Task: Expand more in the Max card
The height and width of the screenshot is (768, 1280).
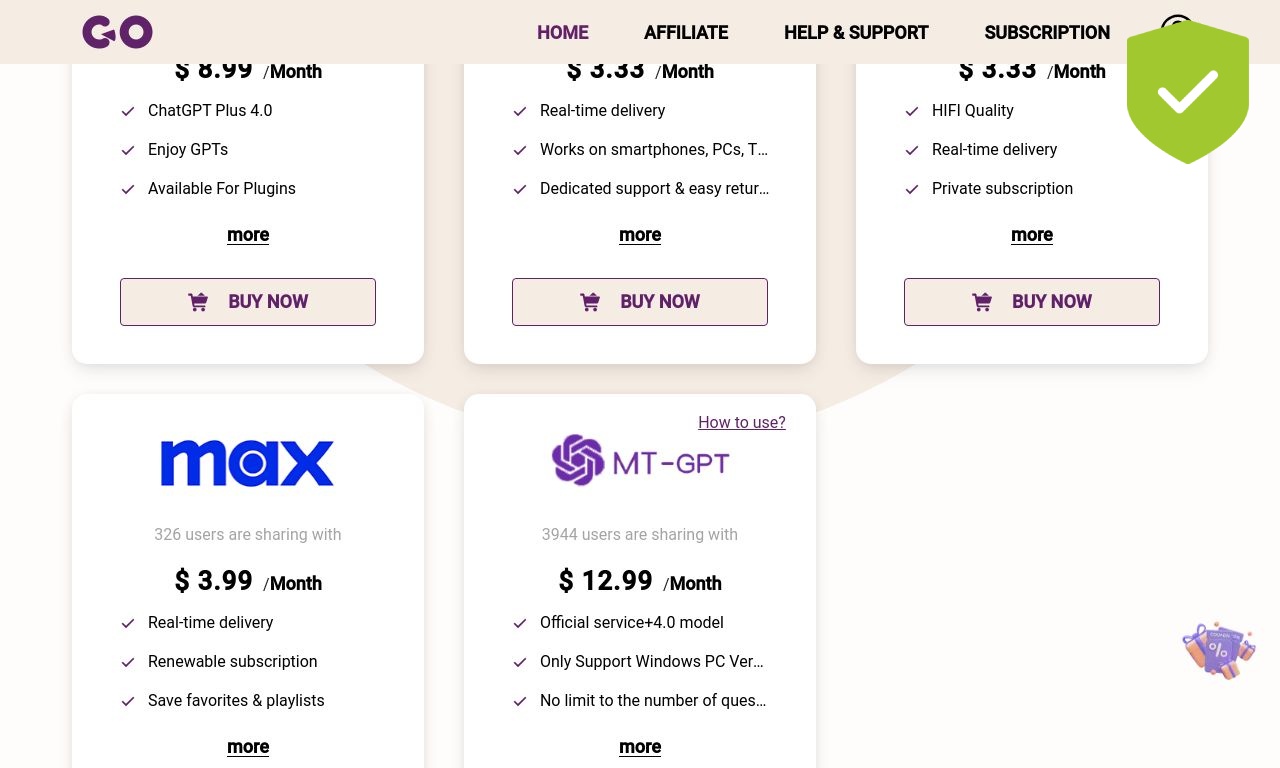Action: 248,747
